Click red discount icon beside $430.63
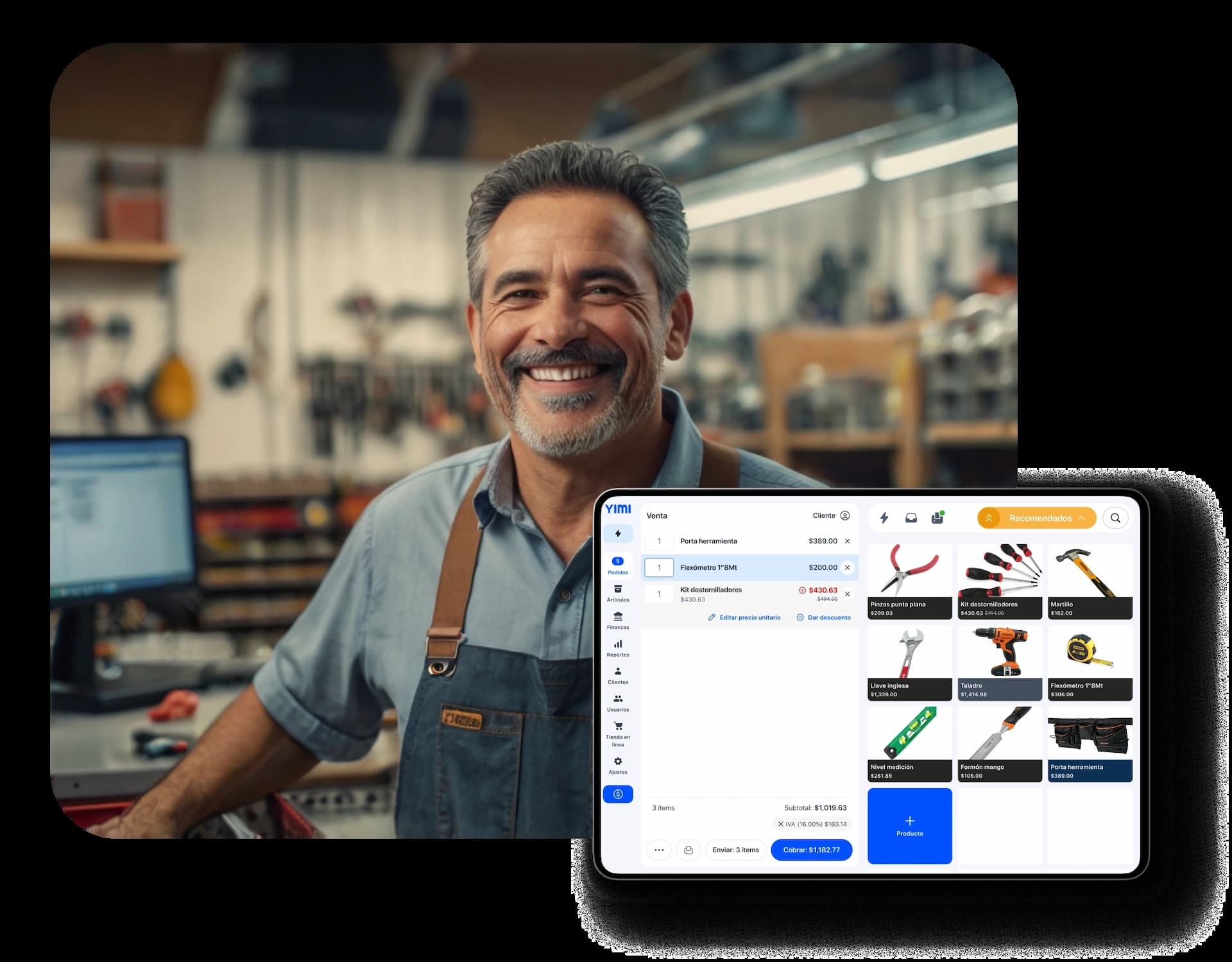 (802, 590)
